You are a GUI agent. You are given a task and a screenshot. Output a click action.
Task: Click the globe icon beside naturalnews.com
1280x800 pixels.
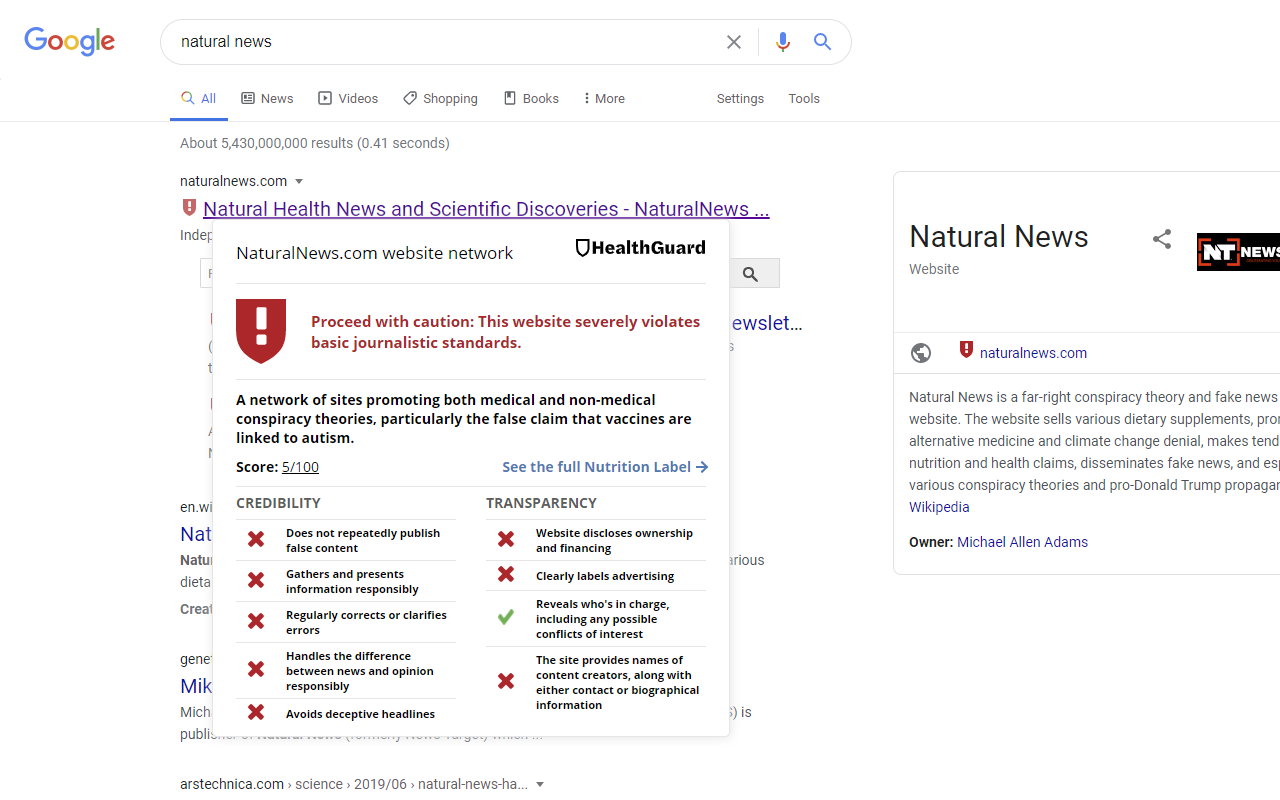click(x=920, y=352)
